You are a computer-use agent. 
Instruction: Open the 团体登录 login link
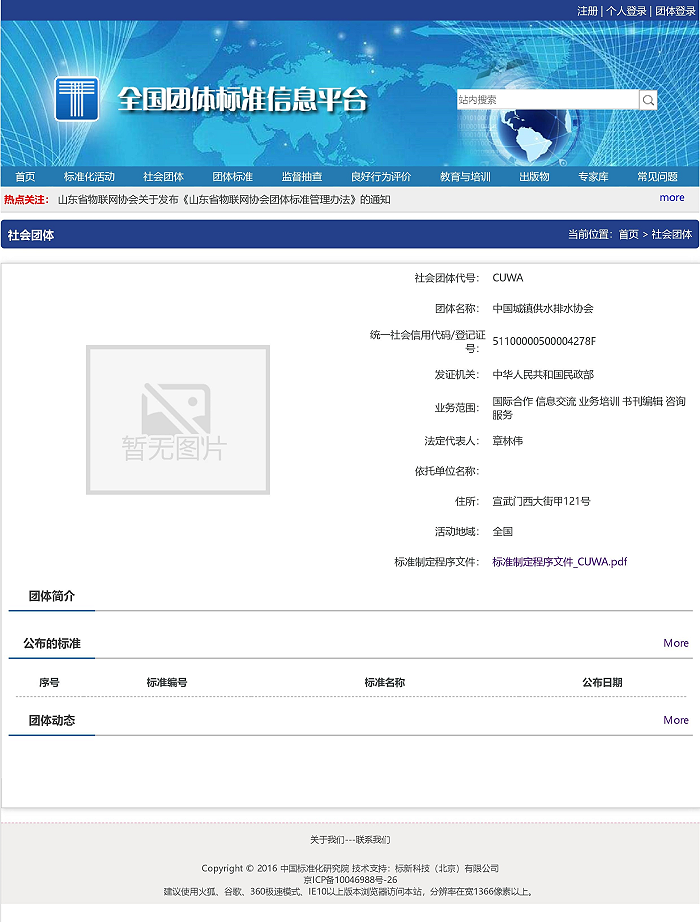[x=675, y=10]
